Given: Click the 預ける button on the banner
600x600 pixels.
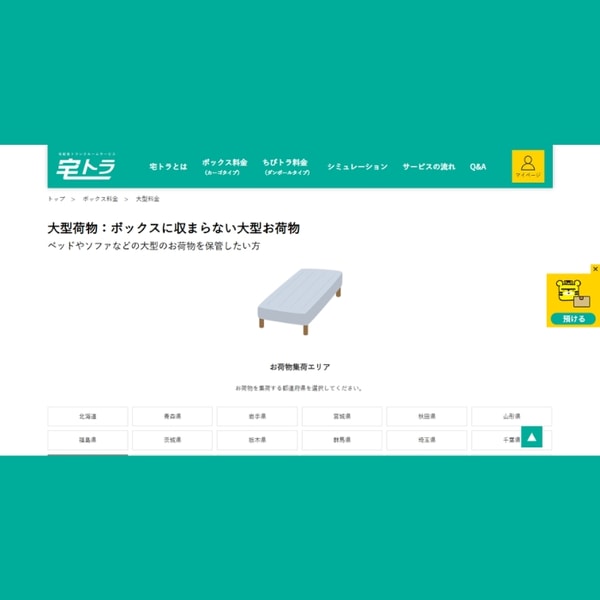Looking at the screenshot, I should click(x=573, y=318).
